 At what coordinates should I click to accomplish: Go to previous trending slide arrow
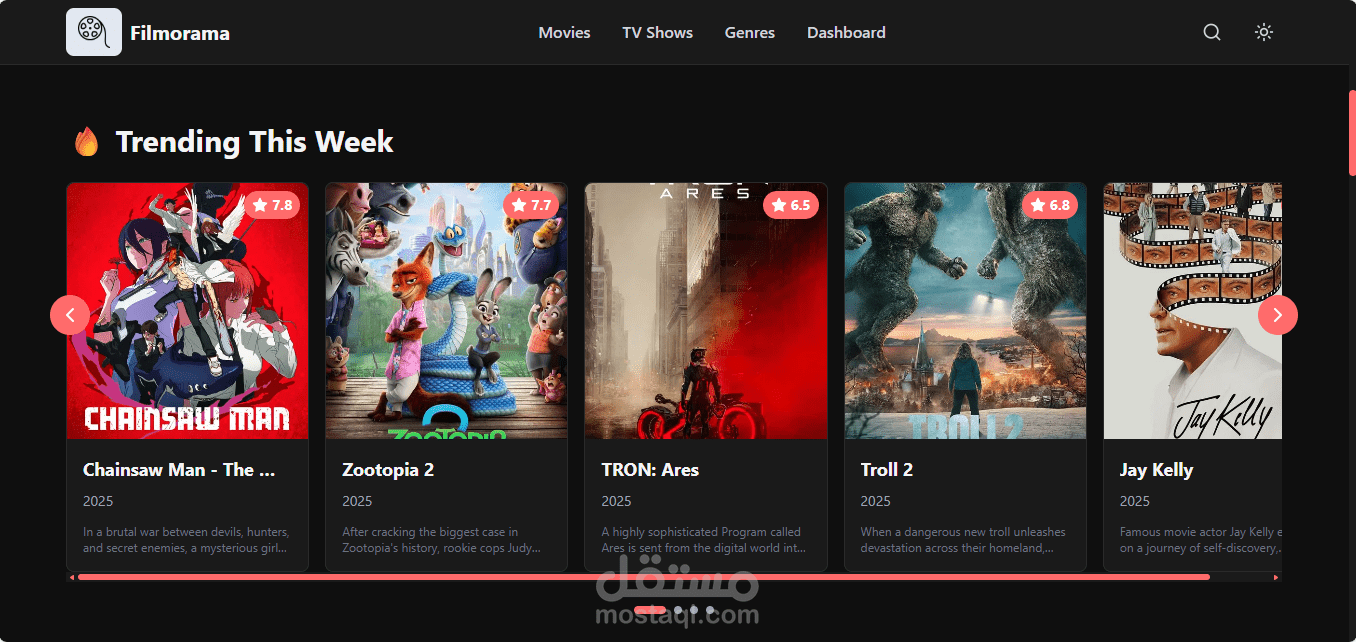tap(70, 315)
